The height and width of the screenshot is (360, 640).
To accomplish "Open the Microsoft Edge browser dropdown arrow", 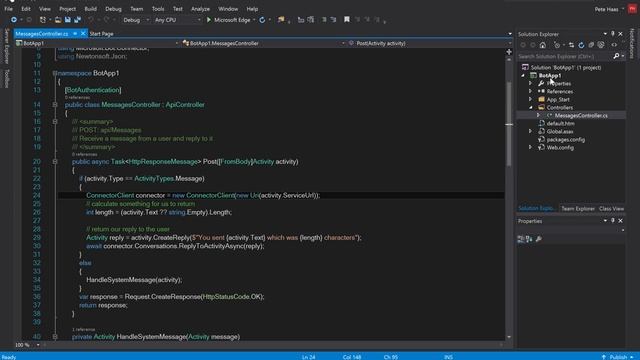I will 254,20.
